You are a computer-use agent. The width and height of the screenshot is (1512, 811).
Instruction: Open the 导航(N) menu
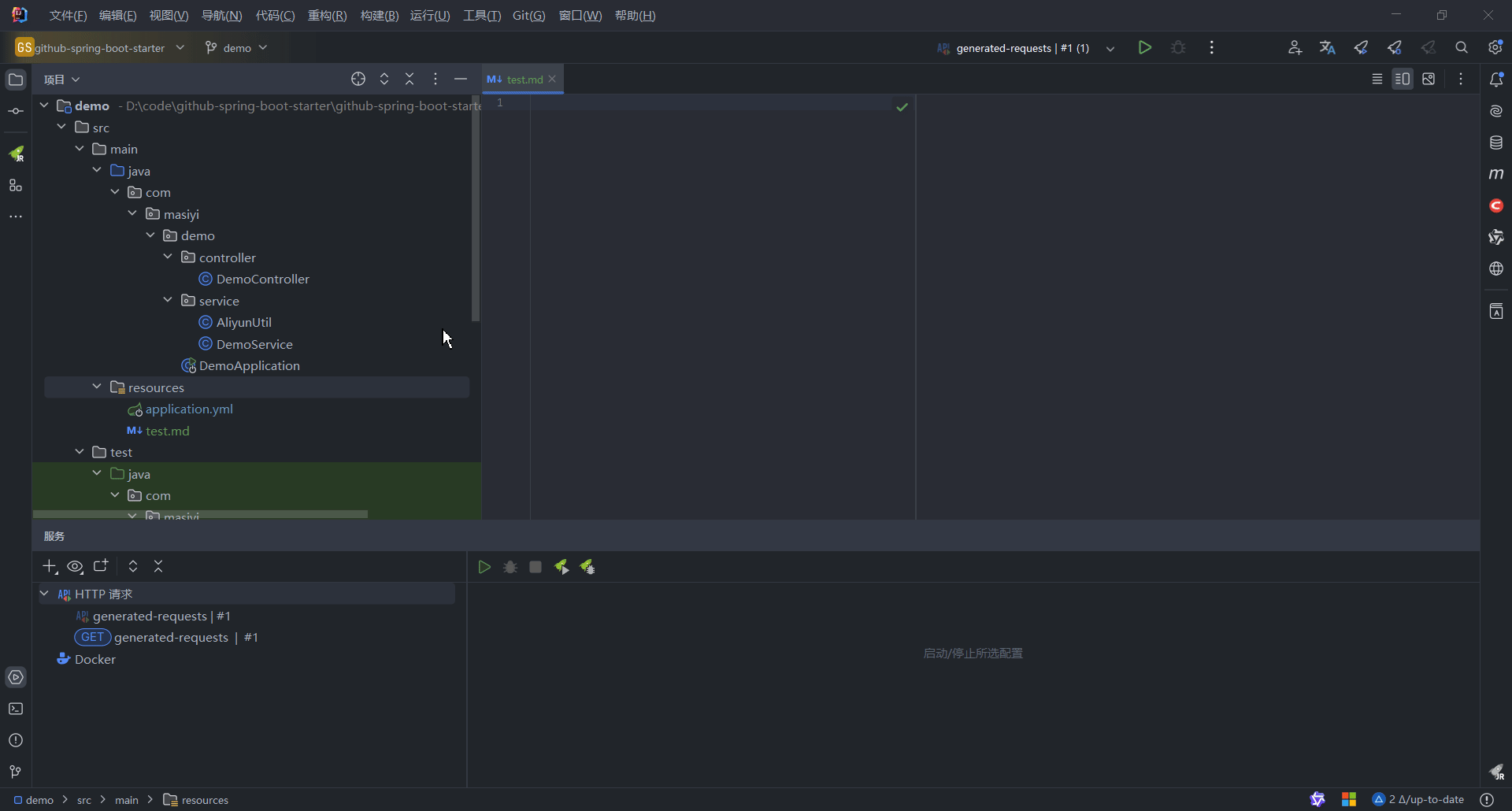click(x=221, y=16)
